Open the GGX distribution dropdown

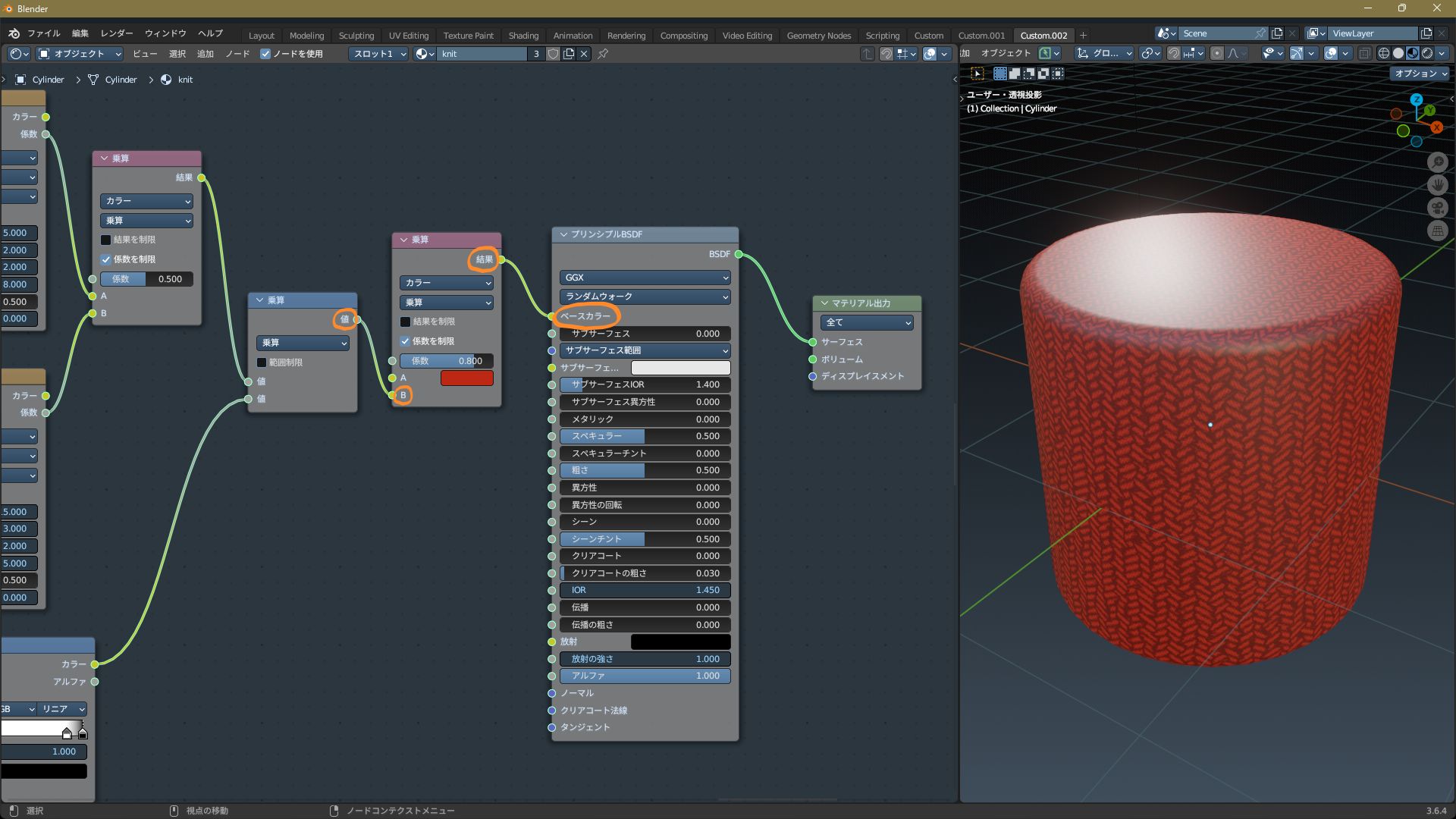point(645,278)
